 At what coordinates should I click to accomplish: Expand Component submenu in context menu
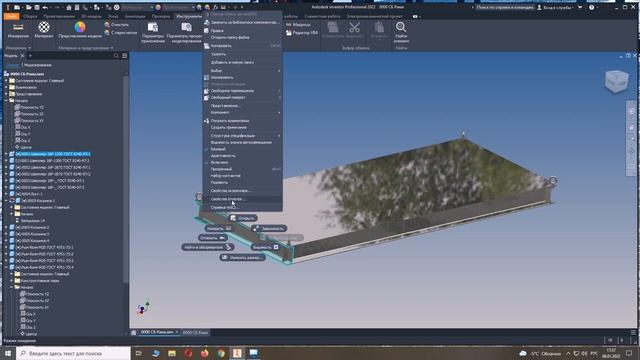click(x=242, y=112)
